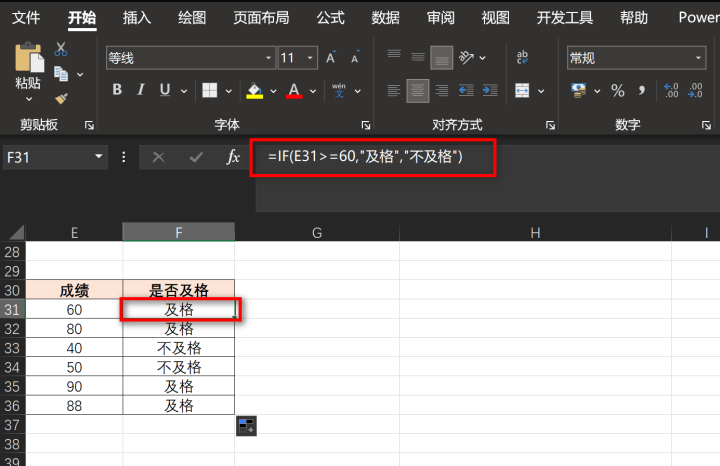The image size is (720, 466).
Task: Expand font color palette arrow
Action: (x=313, y=91)
